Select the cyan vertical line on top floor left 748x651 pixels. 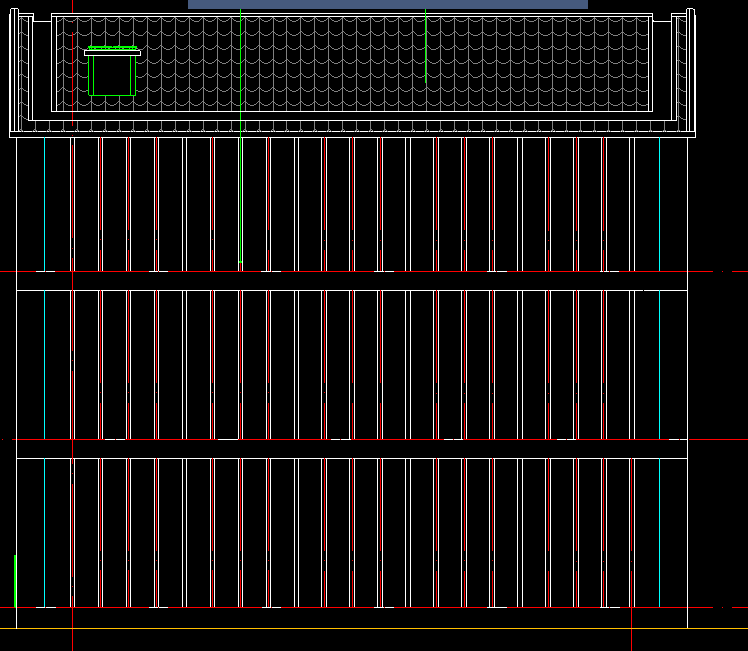[x=44, y=205]
